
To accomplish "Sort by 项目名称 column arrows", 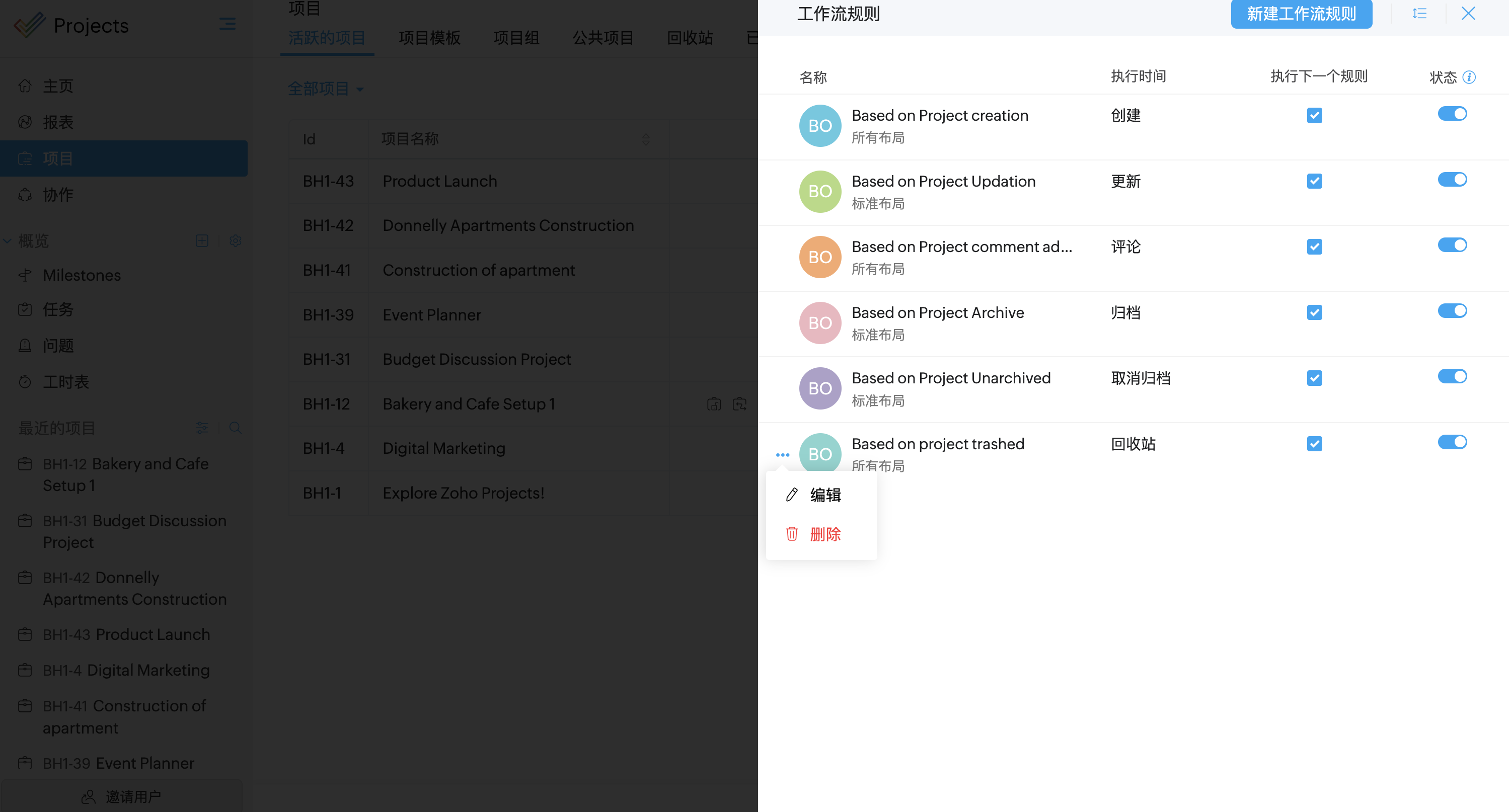I will [x=646, y=139].
